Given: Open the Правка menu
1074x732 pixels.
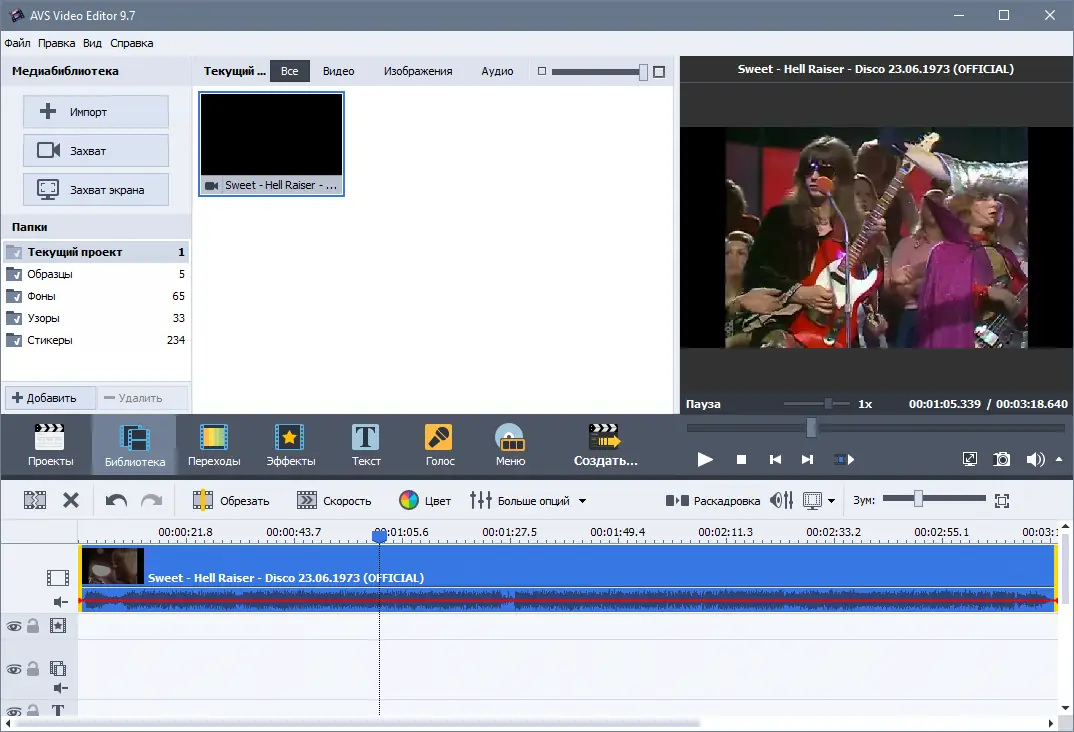Looking at the screenshot, I should coord(57,43).
